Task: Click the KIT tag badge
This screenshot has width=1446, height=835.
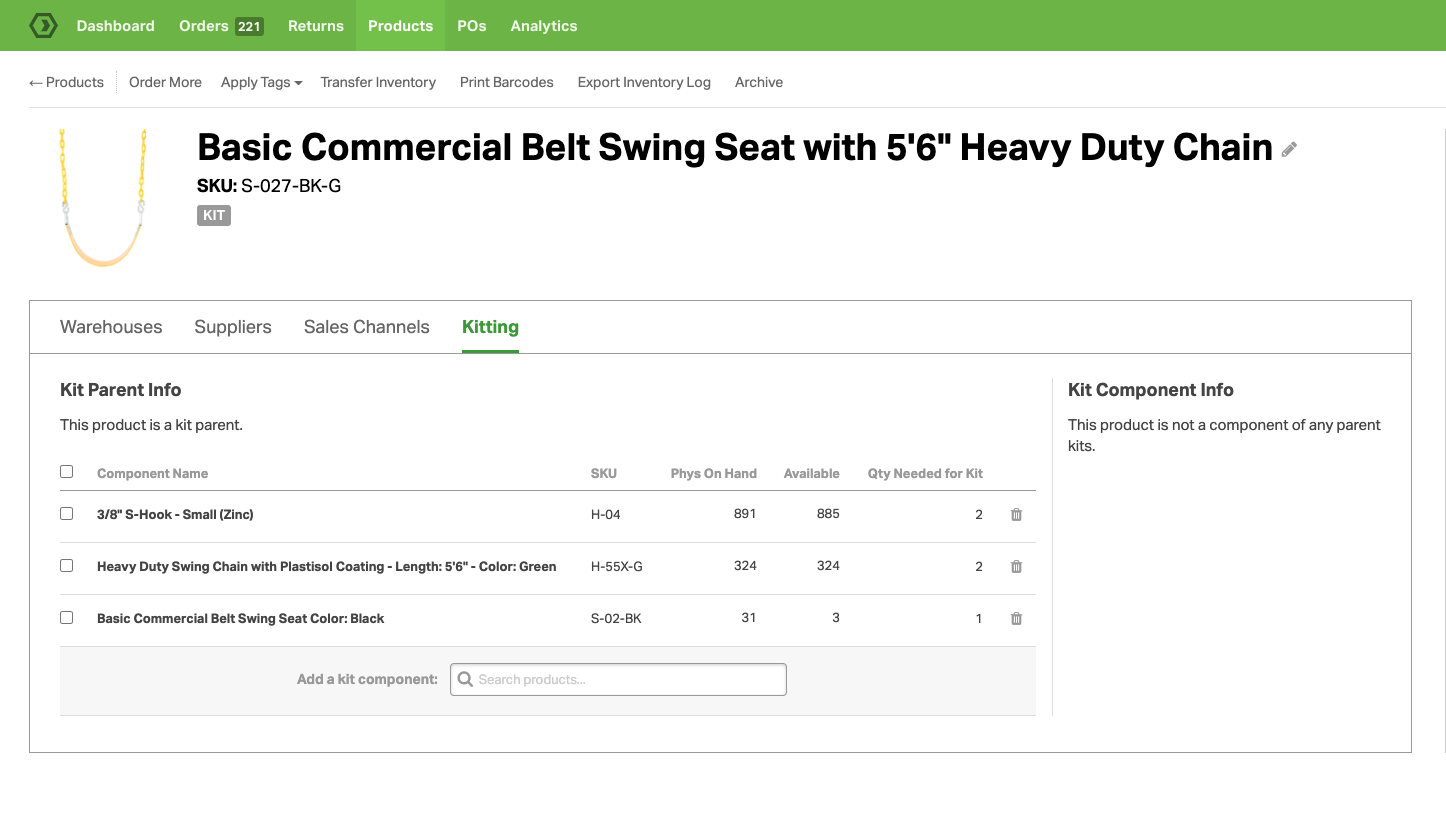Action: [214, 215]
